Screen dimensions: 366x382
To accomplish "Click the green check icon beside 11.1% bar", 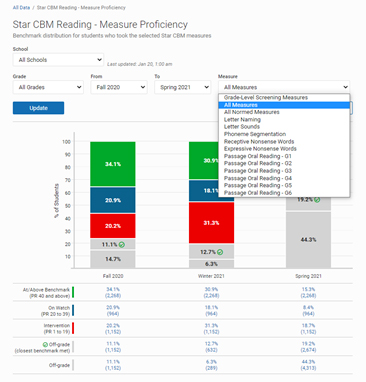I will click(x=122, y=245).
